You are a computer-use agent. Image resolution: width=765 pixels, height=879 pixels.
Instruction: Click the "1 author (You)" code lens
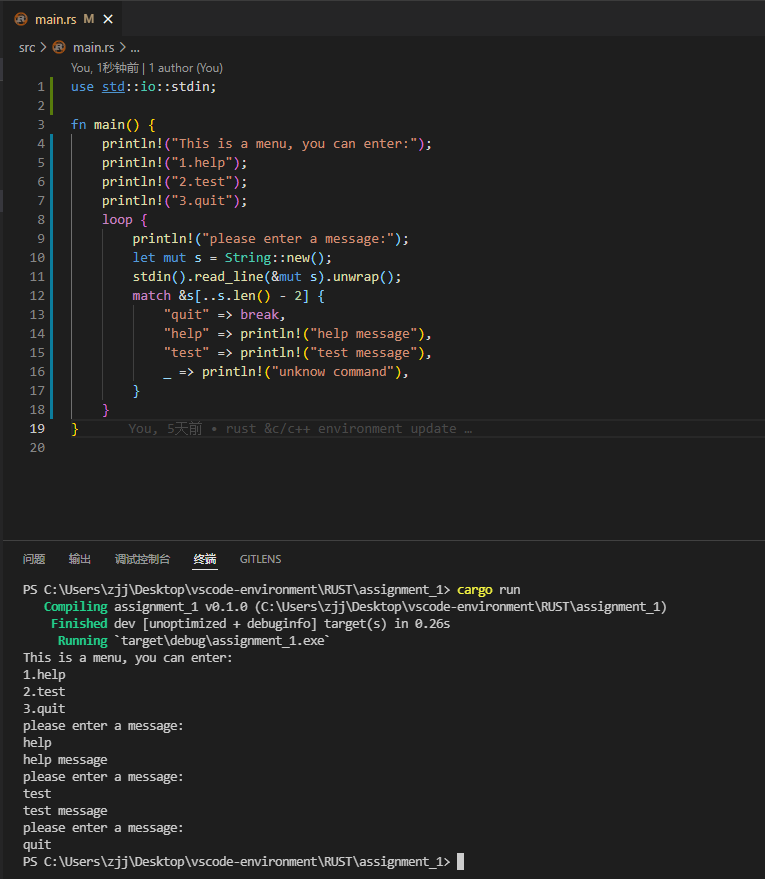point(186,68)
